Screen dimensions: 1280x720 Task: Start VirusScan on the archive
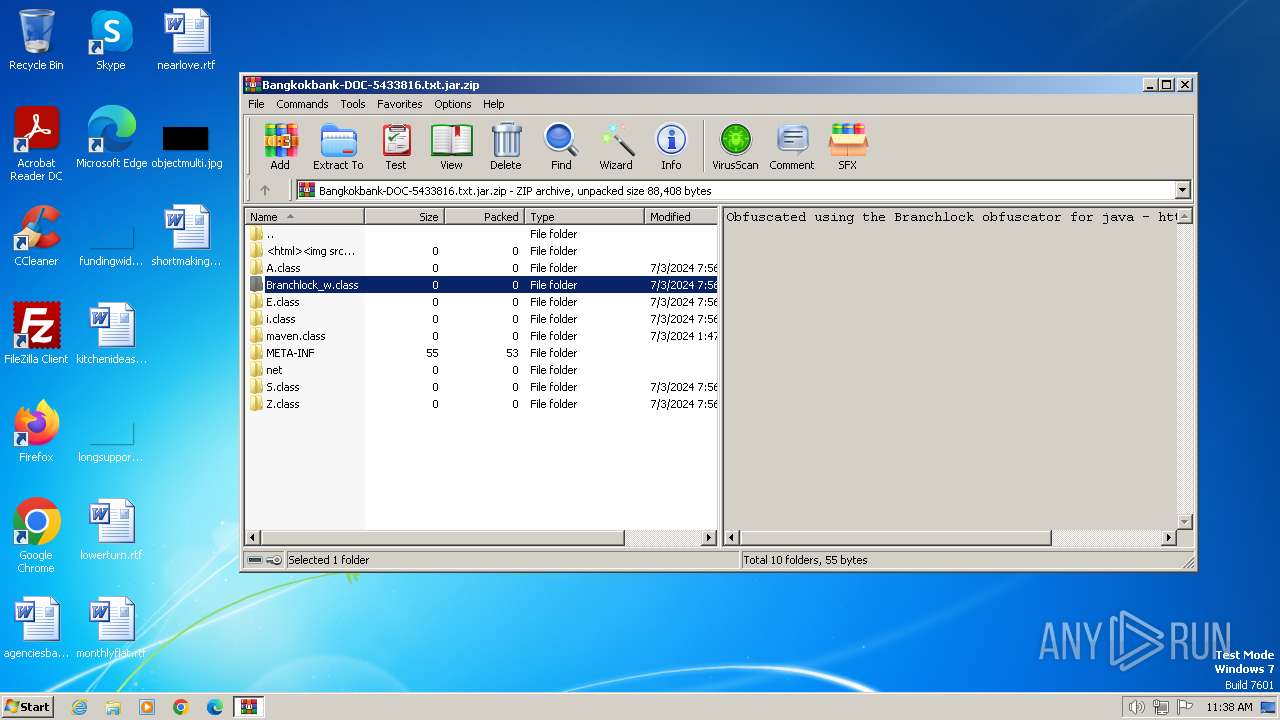click(735, 147)
